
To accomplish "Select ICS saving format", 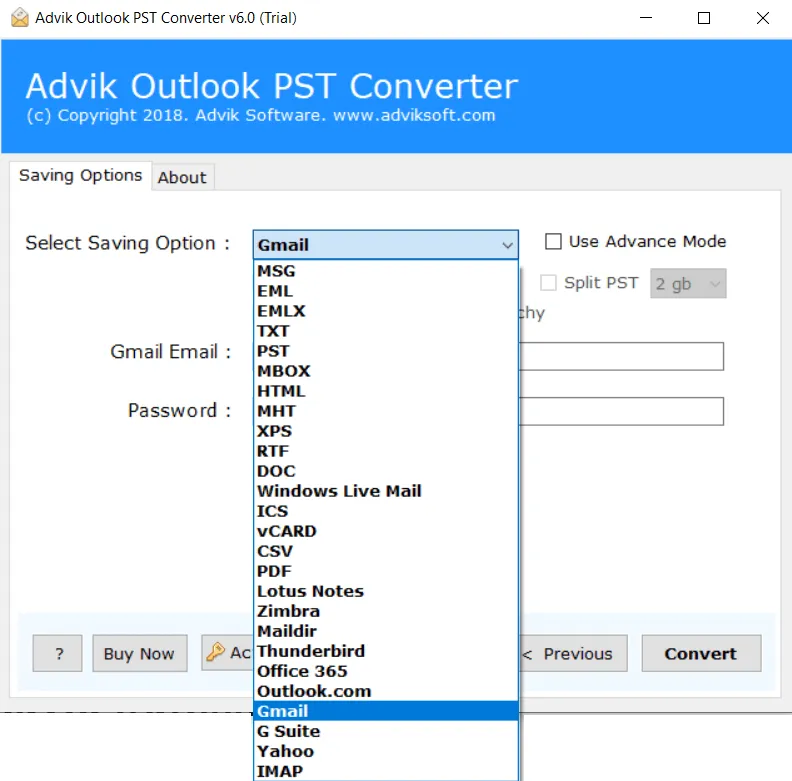I will (x=386, y=511).
